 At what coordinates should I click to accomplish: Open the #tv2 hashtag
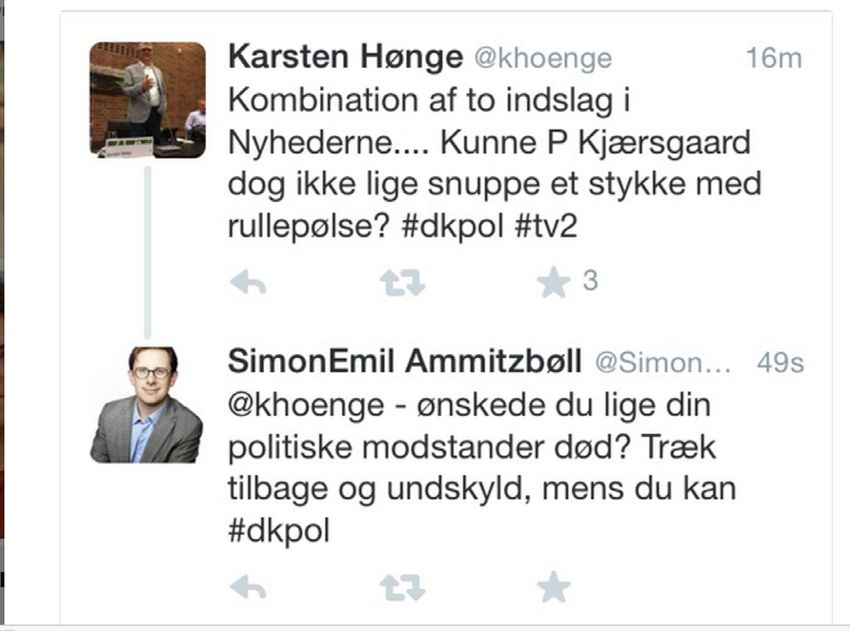546,226
